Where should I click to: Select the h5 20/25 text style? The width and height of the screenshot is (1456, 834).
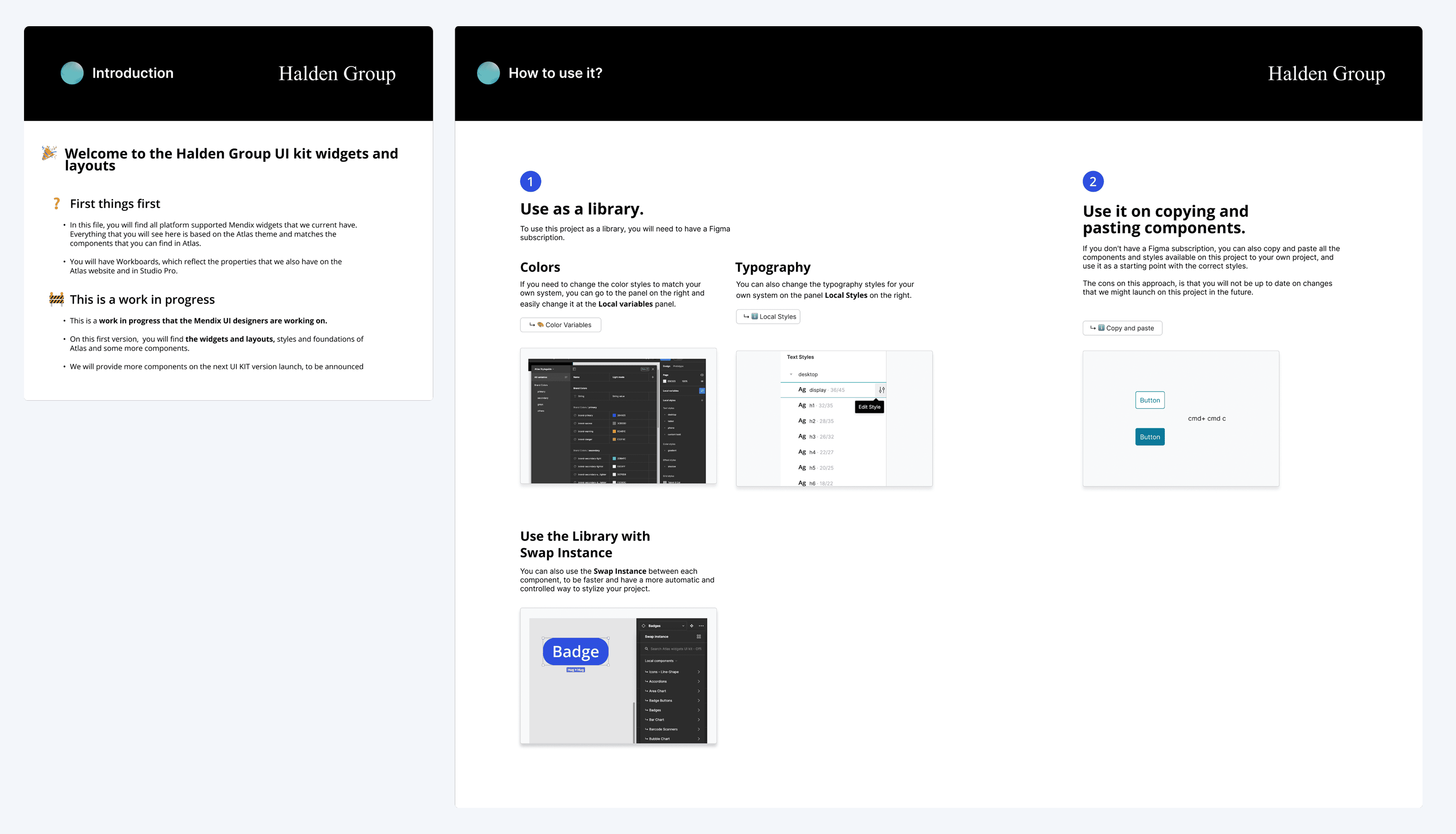coord(816,468)
